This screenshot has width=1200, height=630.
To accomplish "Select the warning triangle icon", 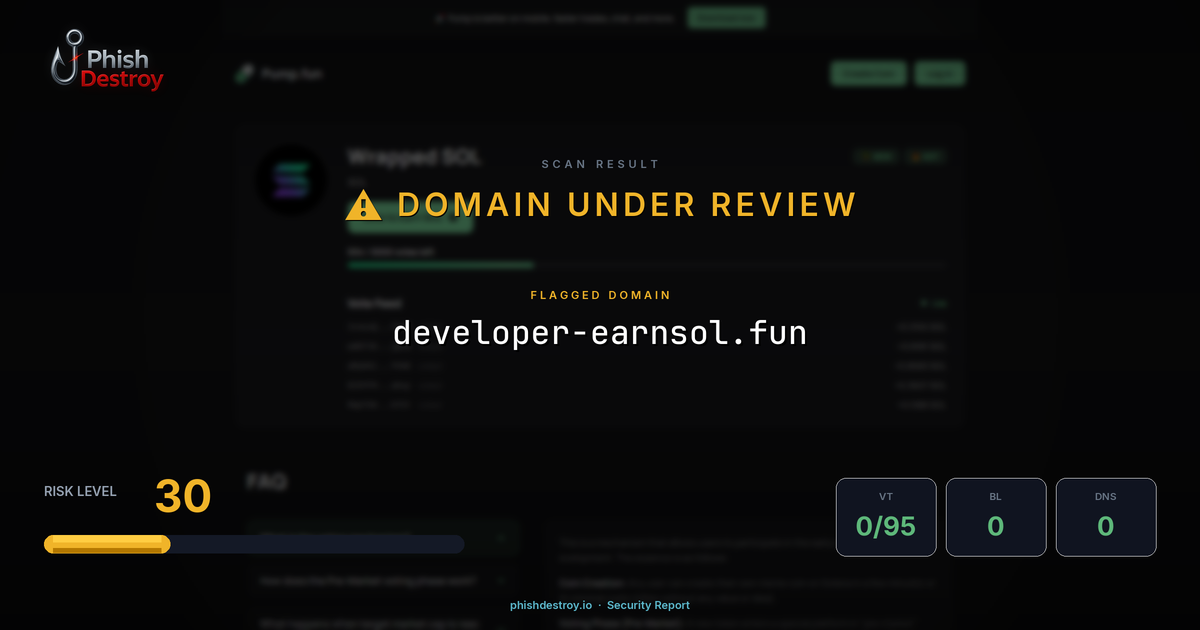I will (x=365, y=204).
